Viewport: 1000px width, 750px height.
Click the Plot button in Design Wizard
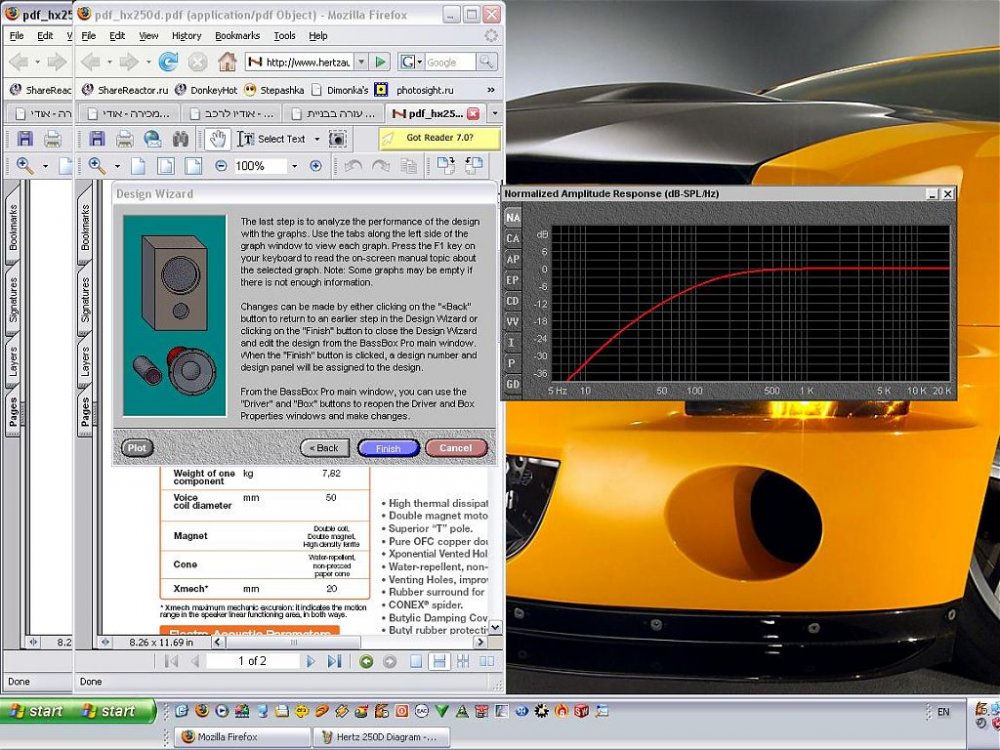tap(137, 448)
